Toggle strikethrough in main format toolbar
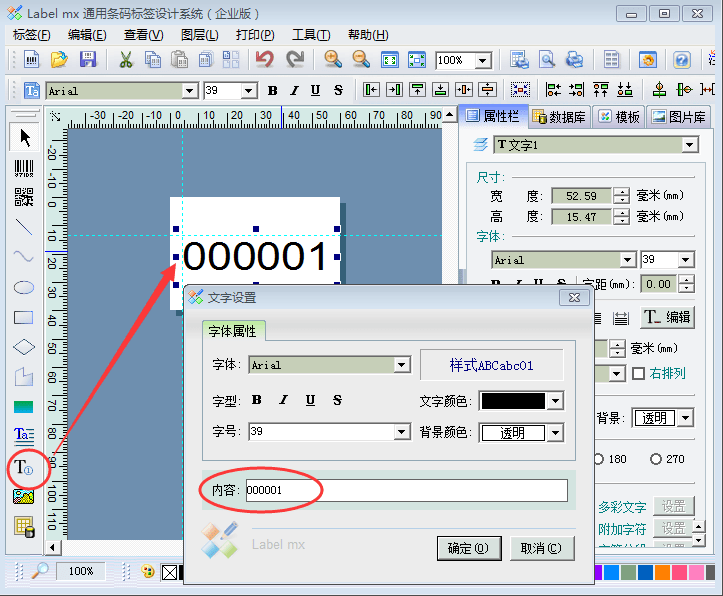The image size is (723, 596). tap(338, 90)
